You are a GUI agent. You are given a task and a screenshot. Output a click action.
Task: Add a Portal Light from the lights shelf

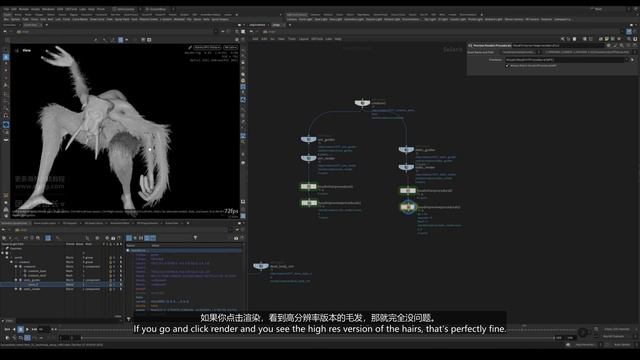pos(476,19)
